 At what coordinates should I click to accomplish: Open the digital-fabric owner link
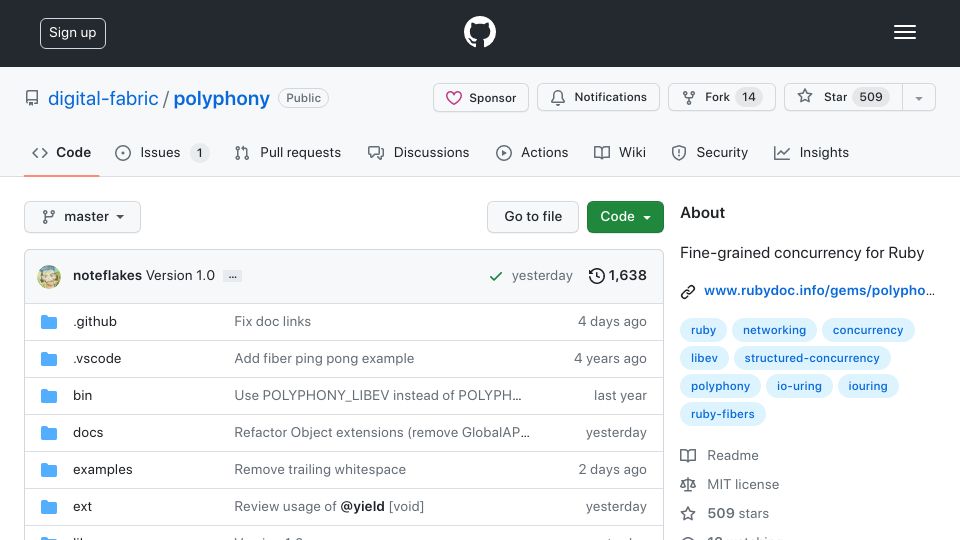point(103,99)
